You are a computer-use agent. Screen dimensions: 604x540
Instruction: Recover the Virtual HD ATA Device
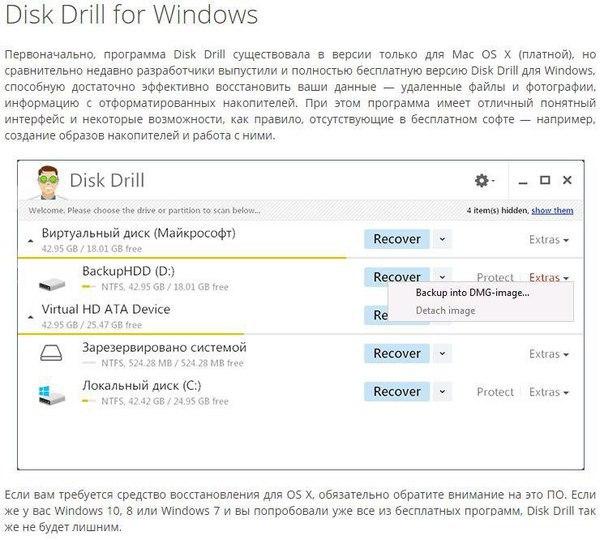tap(376, 315)
